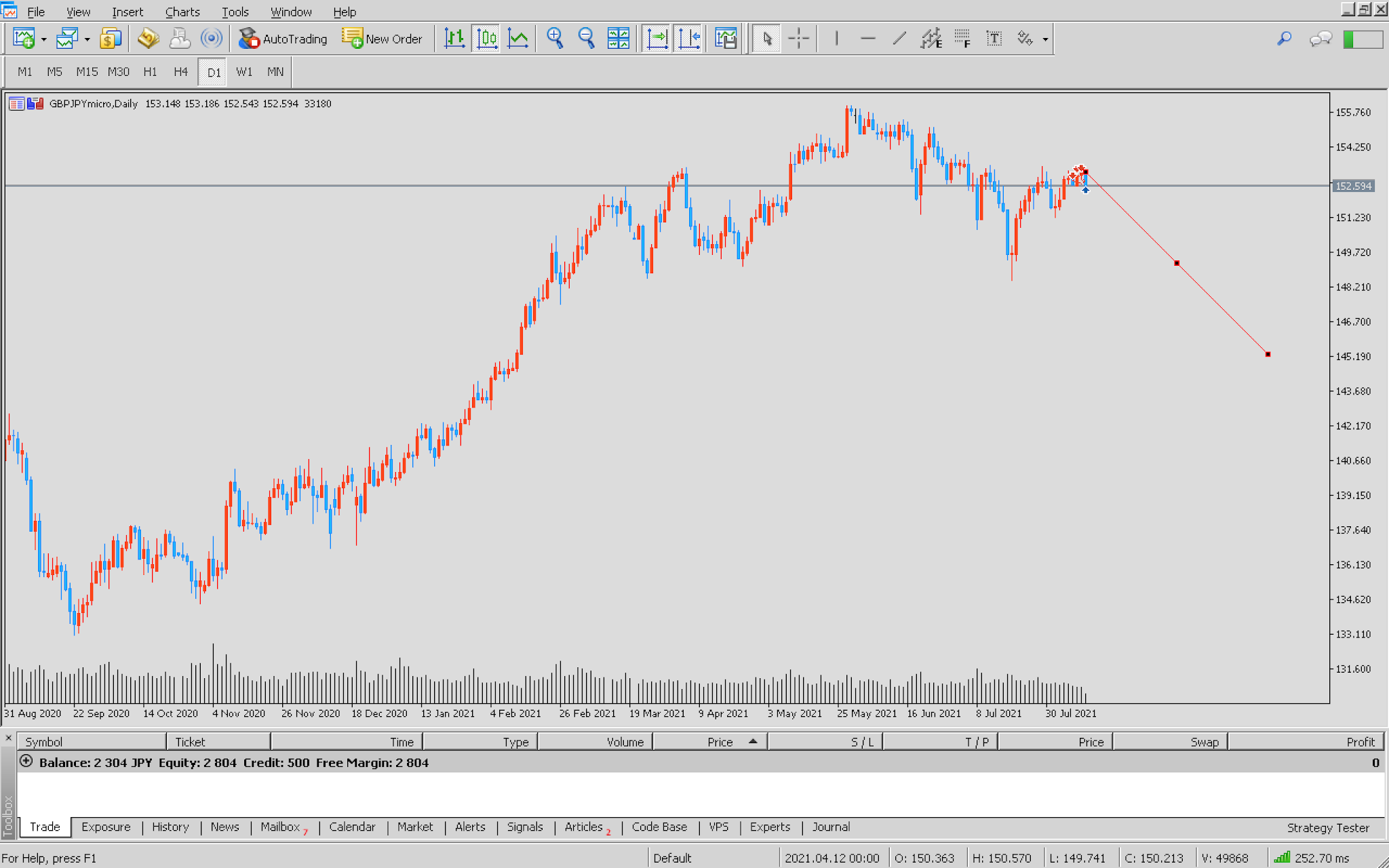This screenshot has width=1389, height=868.
Task: Select the text label tool
Action: pyautogui.click(x=994, y=39)
